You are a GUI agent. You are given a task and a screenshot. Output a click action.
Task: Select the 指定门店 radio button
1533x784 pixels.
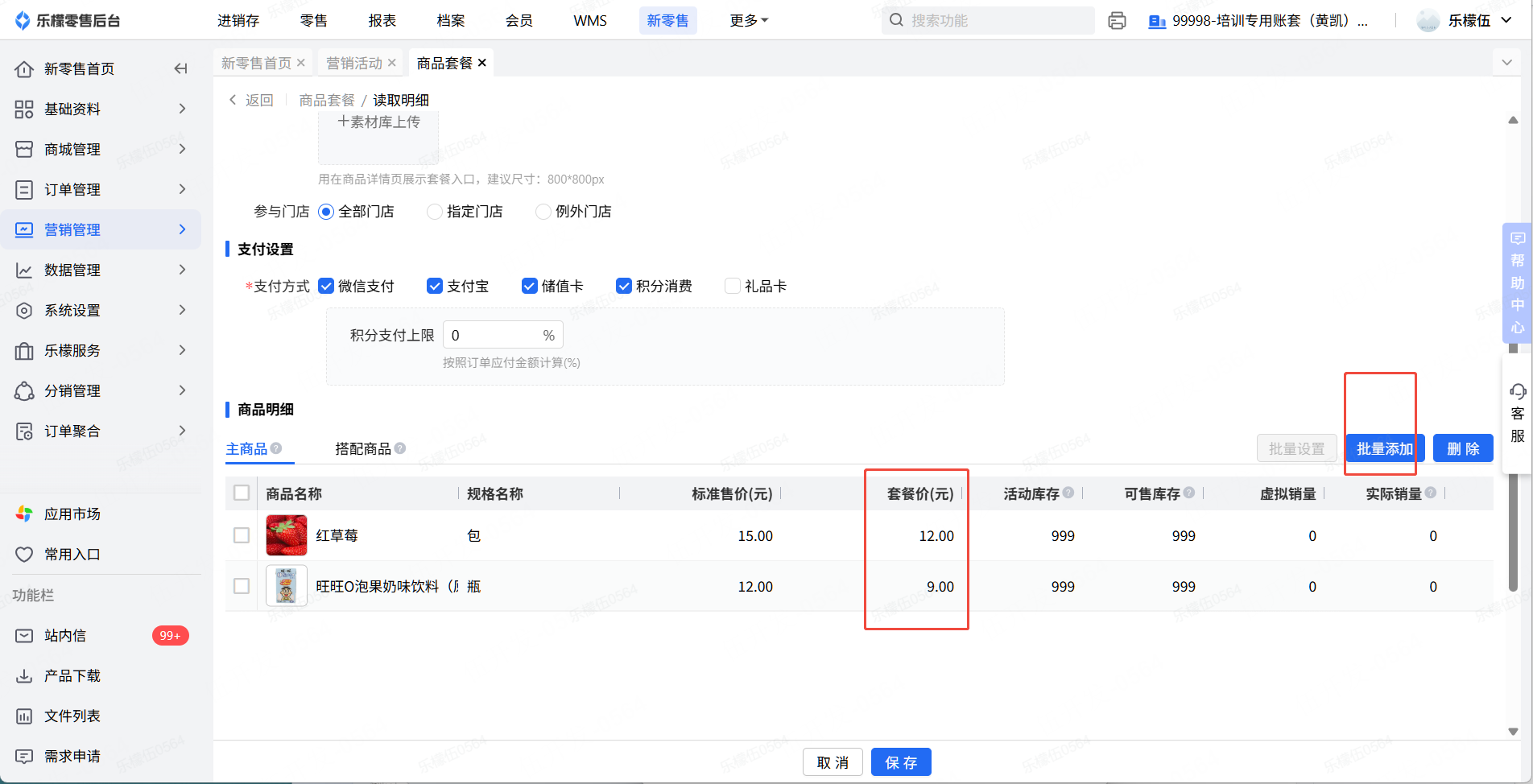tap(435, 212)
